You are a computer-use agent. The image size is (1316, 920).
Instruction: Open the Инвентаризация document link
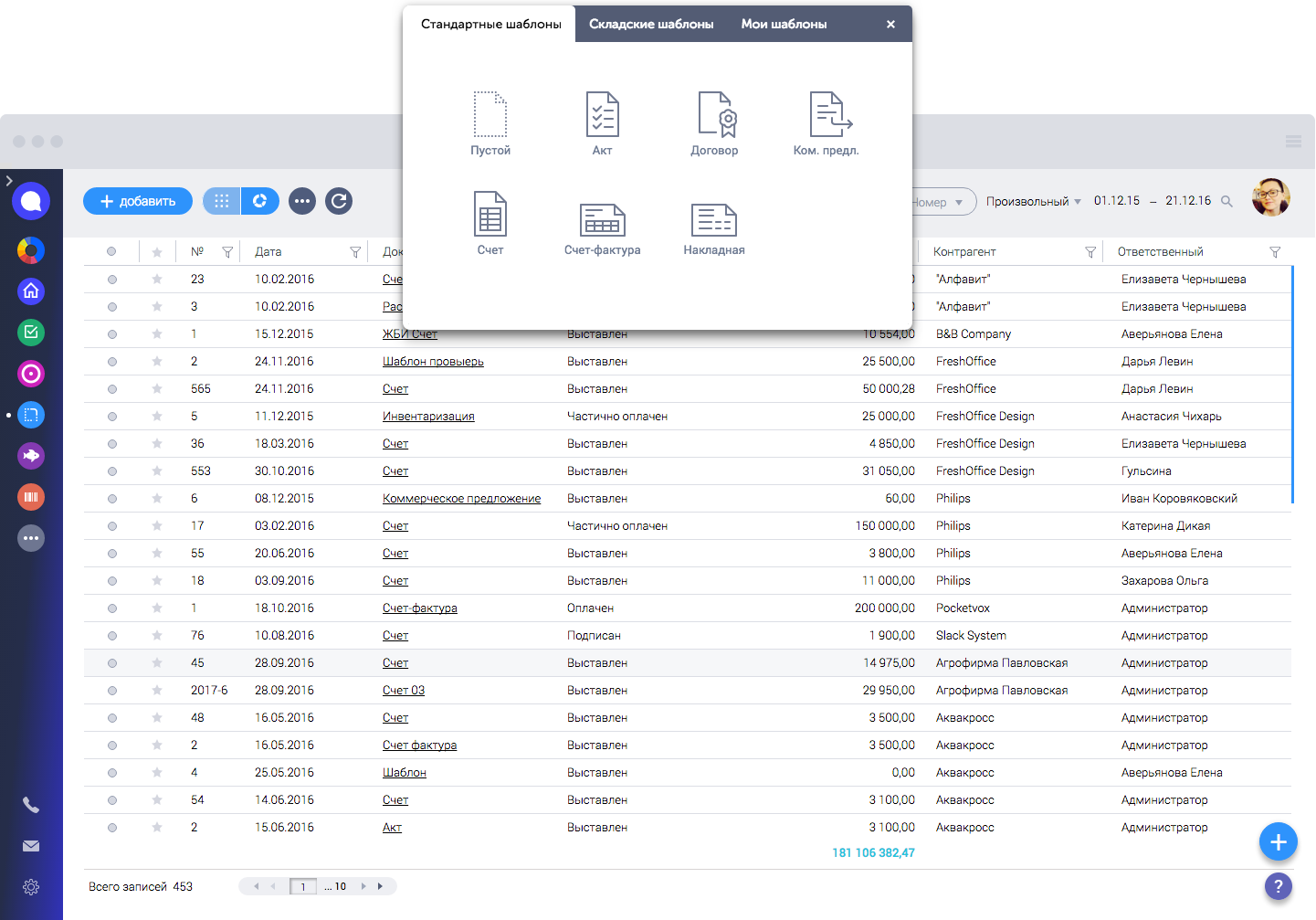click(428, 417)
